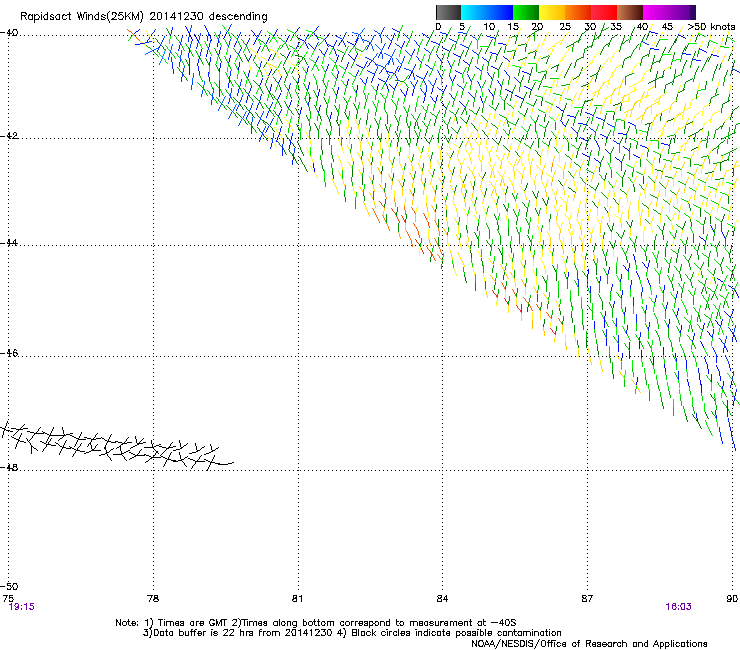This screenshot has height=650, width=740.
Task: Click the '25' legend scale label
Action: [565, 27]
